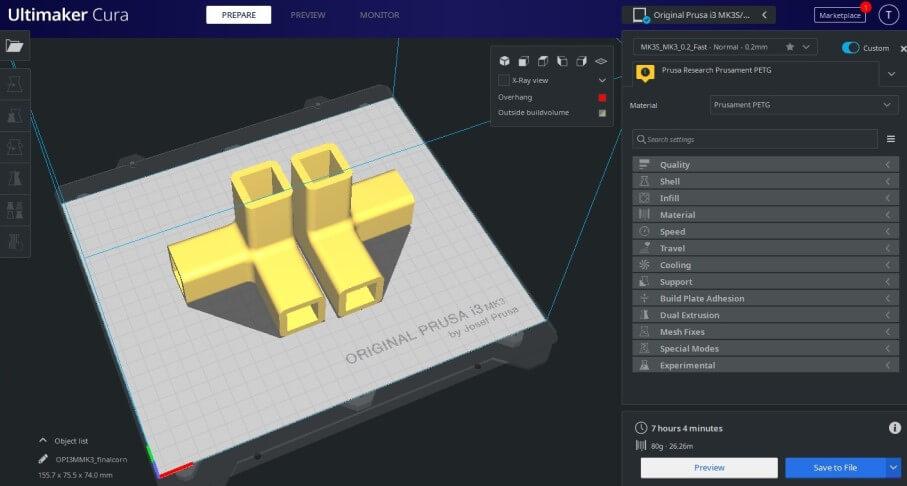The height and width of the screenshot is (486, 907).
Task: Click the Search settings input field
Action: (755, 139)
